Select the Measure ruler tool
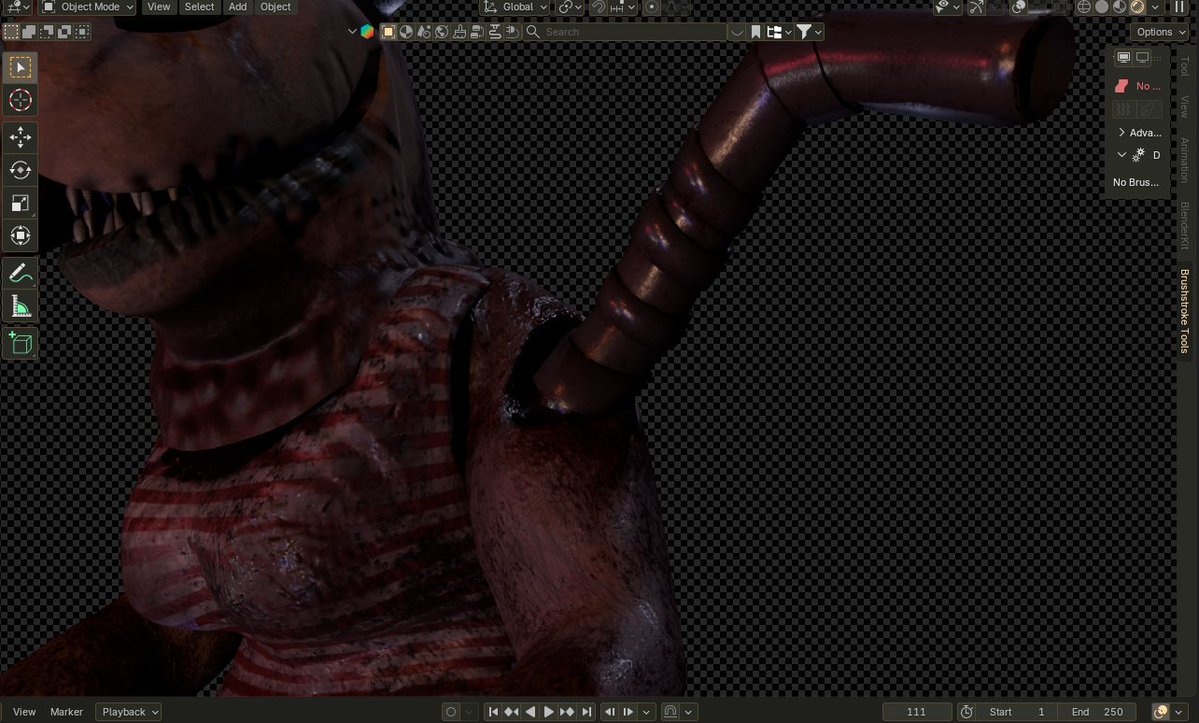Viewport: 1199px width, 723px height. (21, 306)
